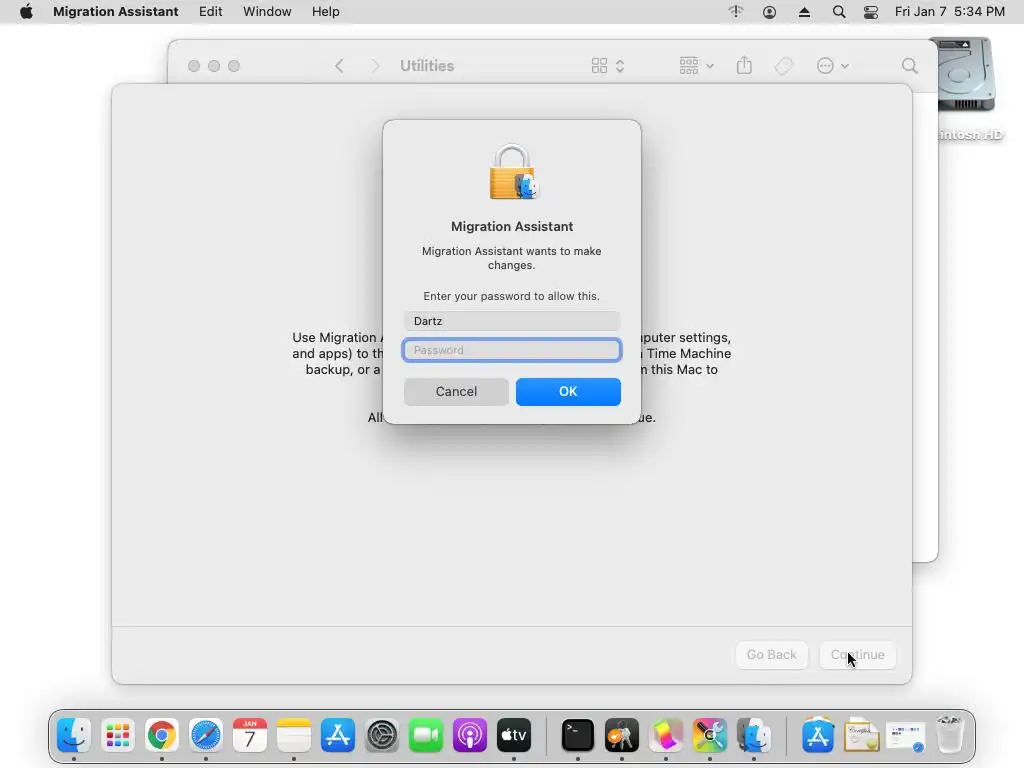
Task: Open the Finder group-by dropdown
Action: click(696, 66)
